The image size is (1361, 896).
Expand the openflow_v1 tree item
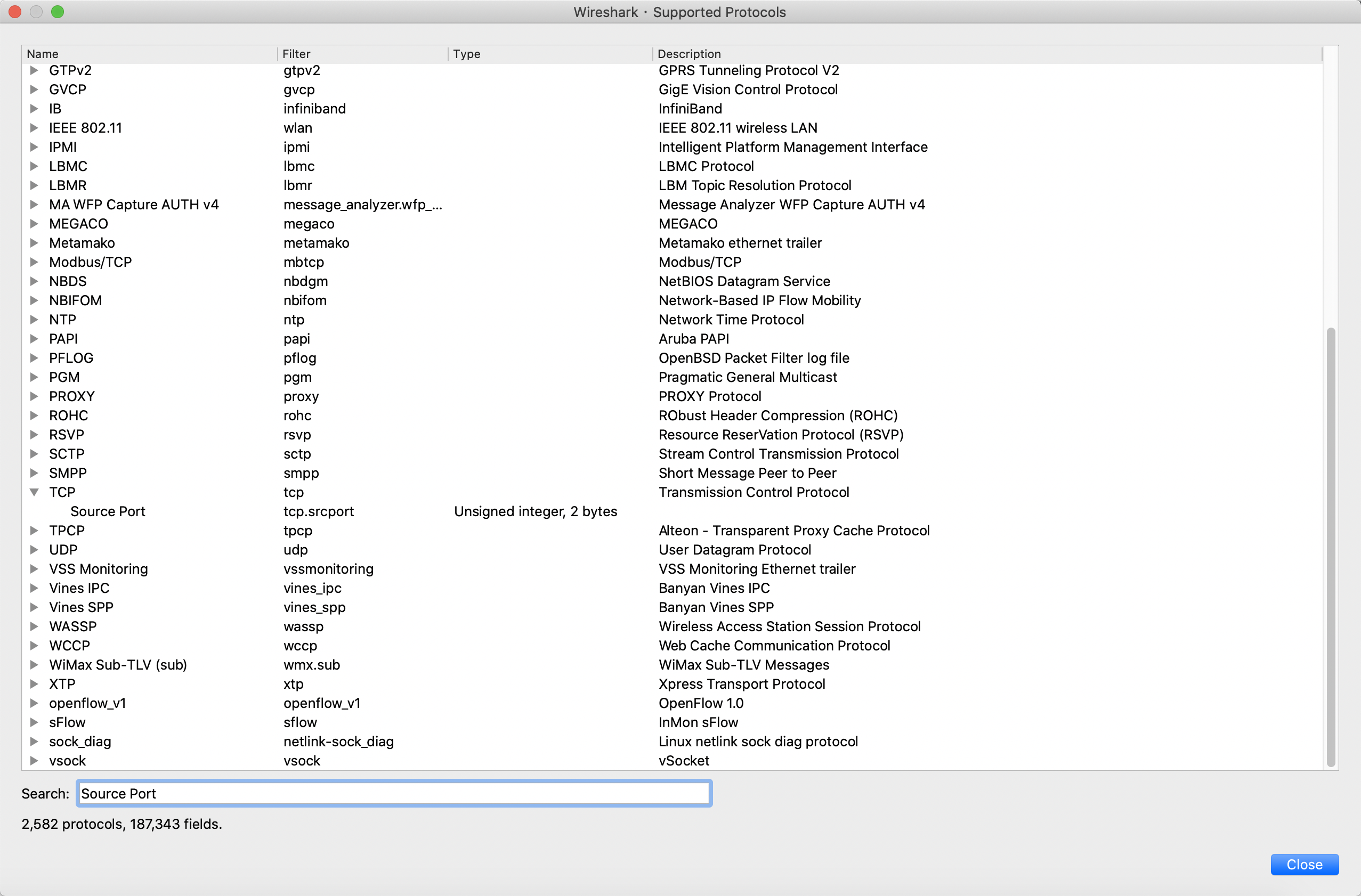(x=34, y=703)
